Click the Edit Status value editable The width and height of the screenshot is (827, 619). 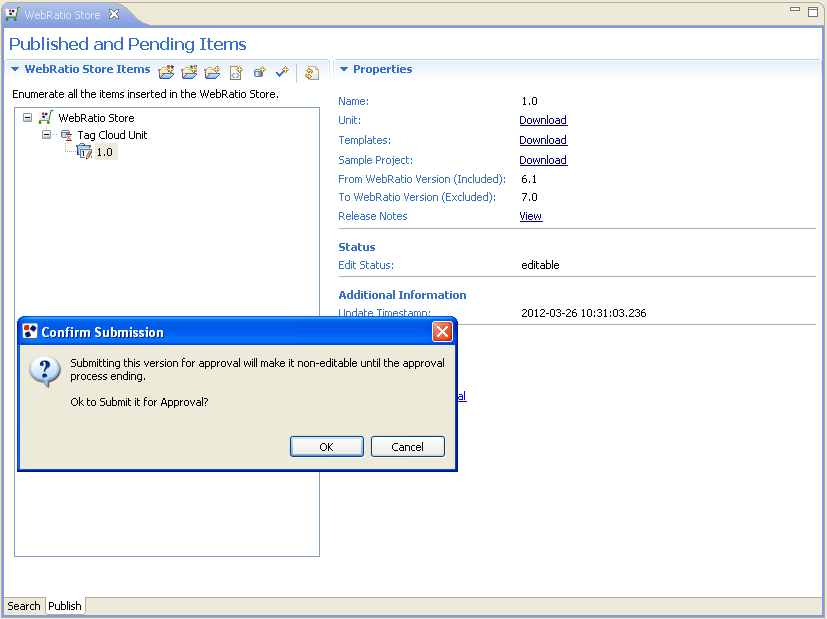pyautogui.click(x=540, y=265)
